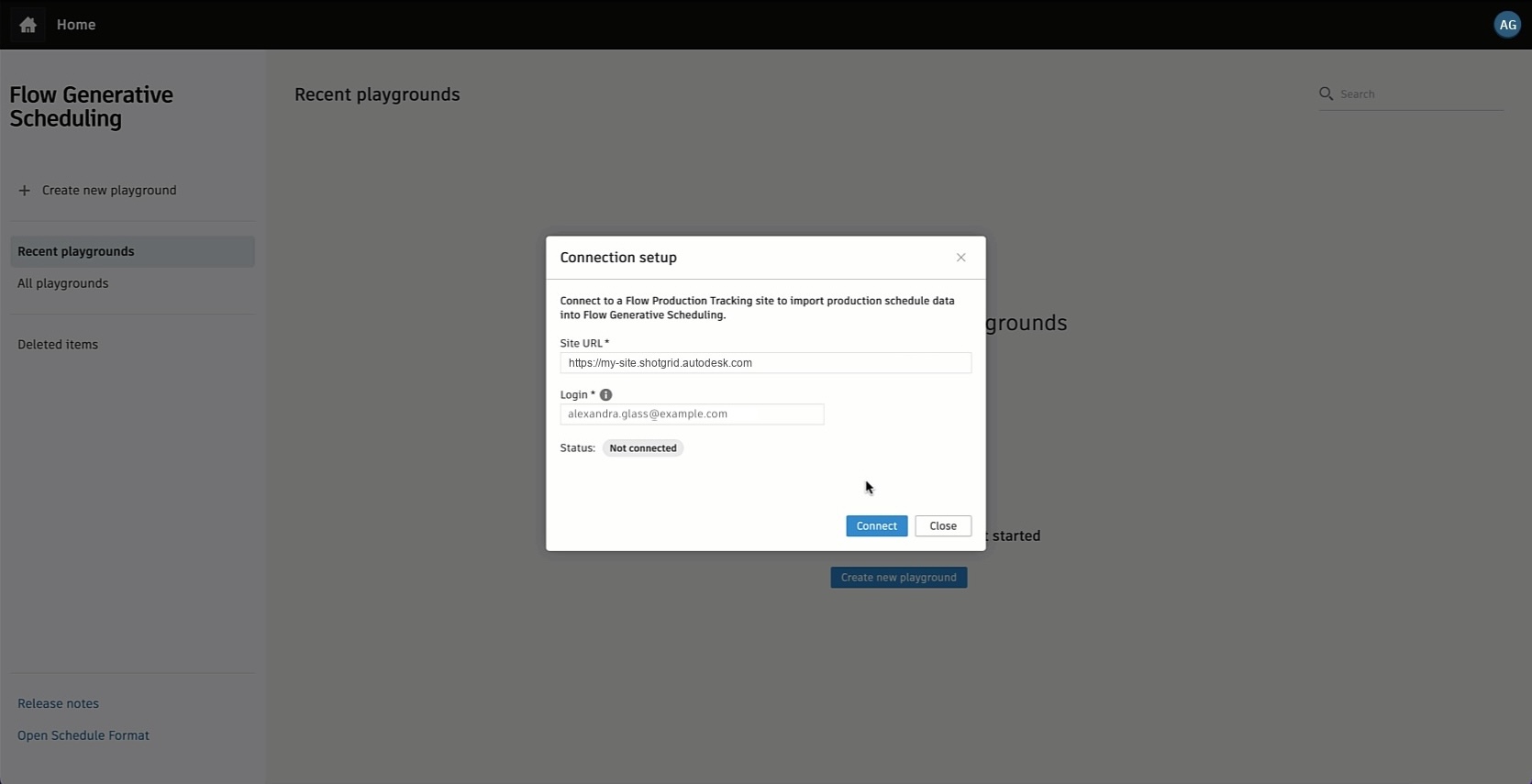This screenshot has width=1532, height=784.
Task: Select Recent playgrounds in sidebar
Action: (132, 252)
